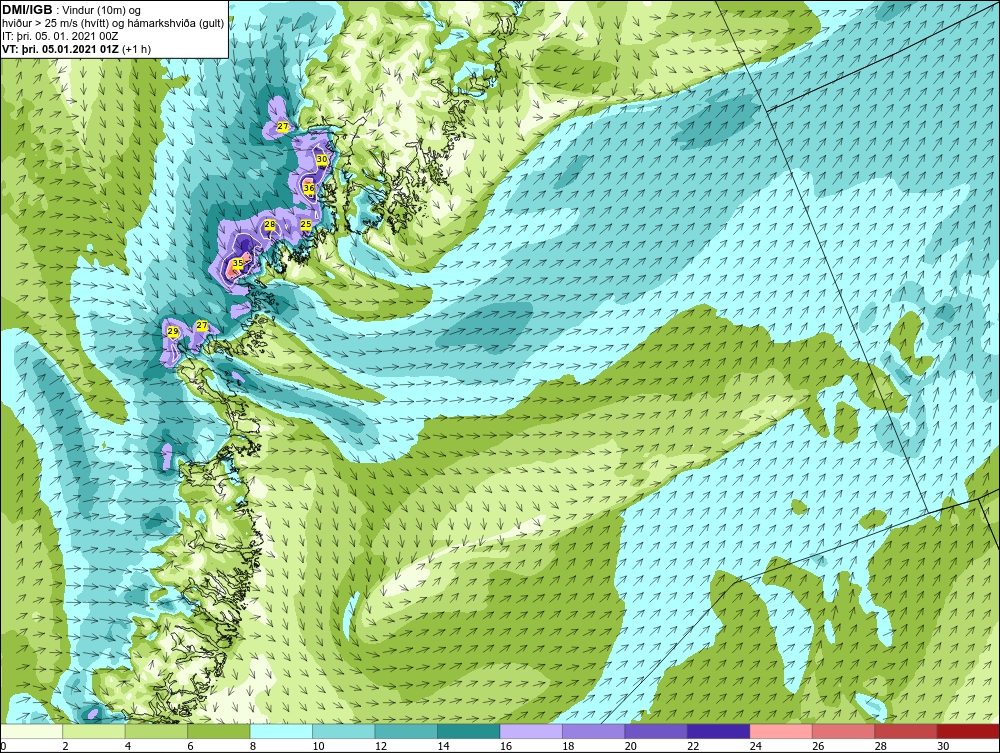
Task: Select the 16–18 m/s lavender legend swatch
Action: [531, 731]
